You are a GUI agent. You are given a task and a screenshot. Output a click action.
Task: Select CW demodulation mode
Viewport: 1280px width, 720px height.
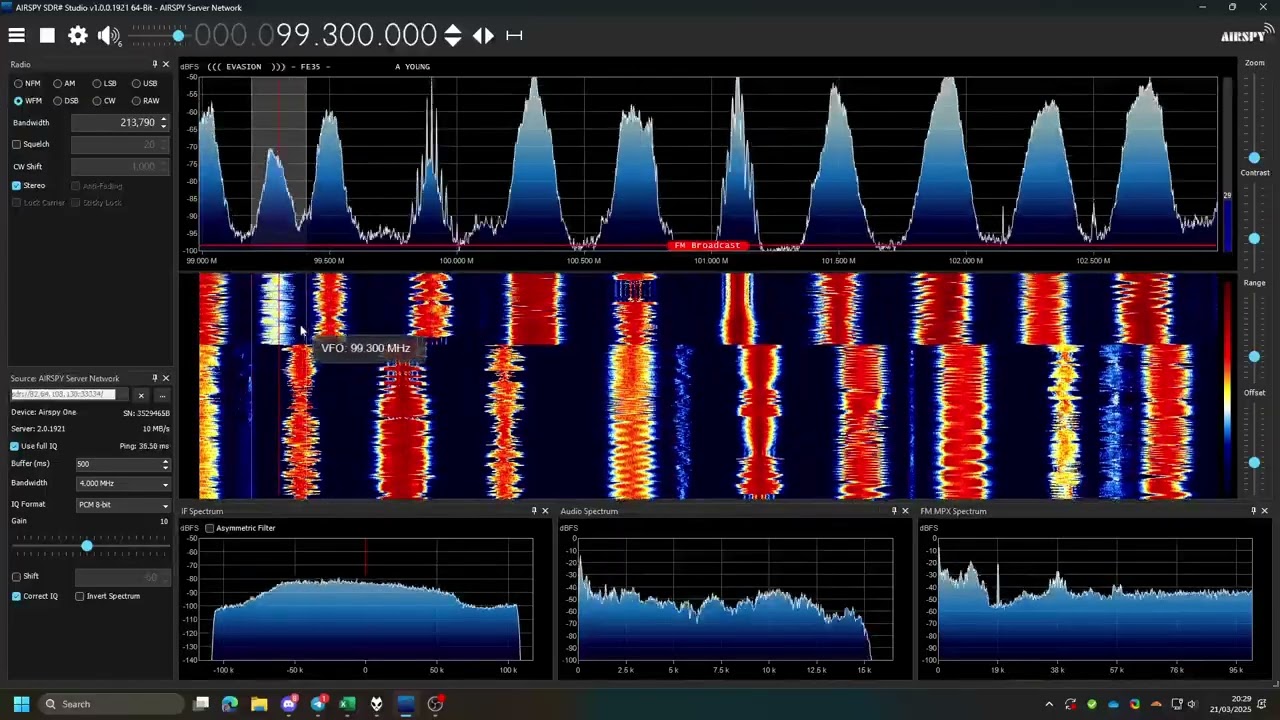coord(104,101)
